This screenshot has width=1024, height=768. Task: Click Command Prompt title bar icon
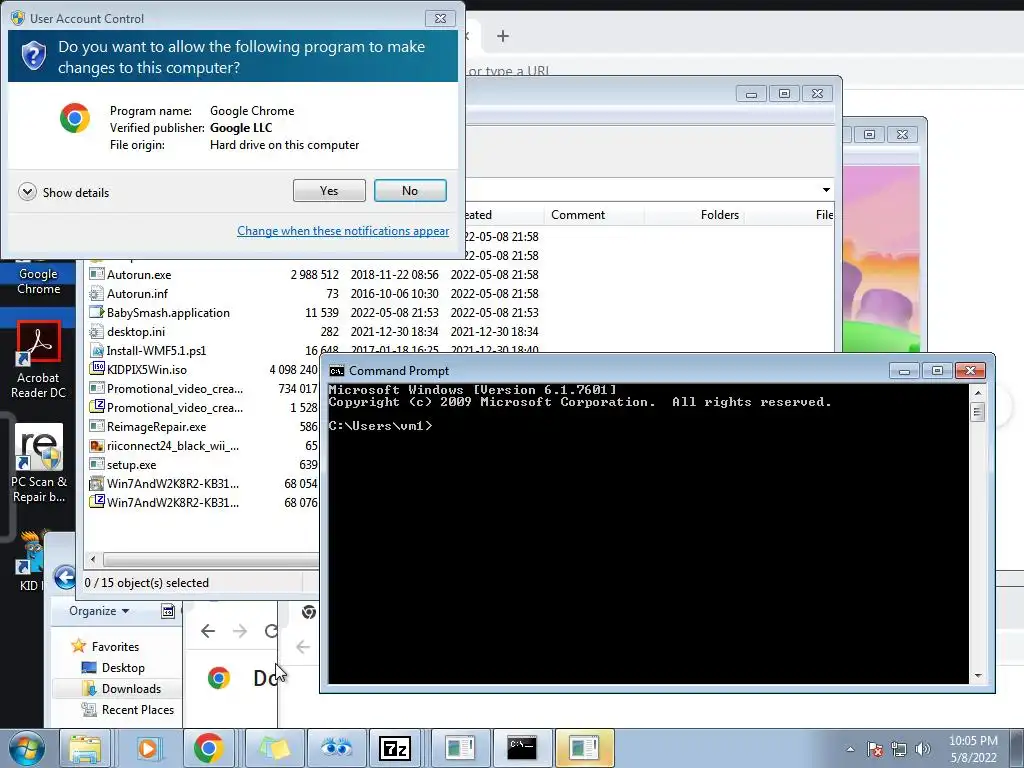point(336,371)
